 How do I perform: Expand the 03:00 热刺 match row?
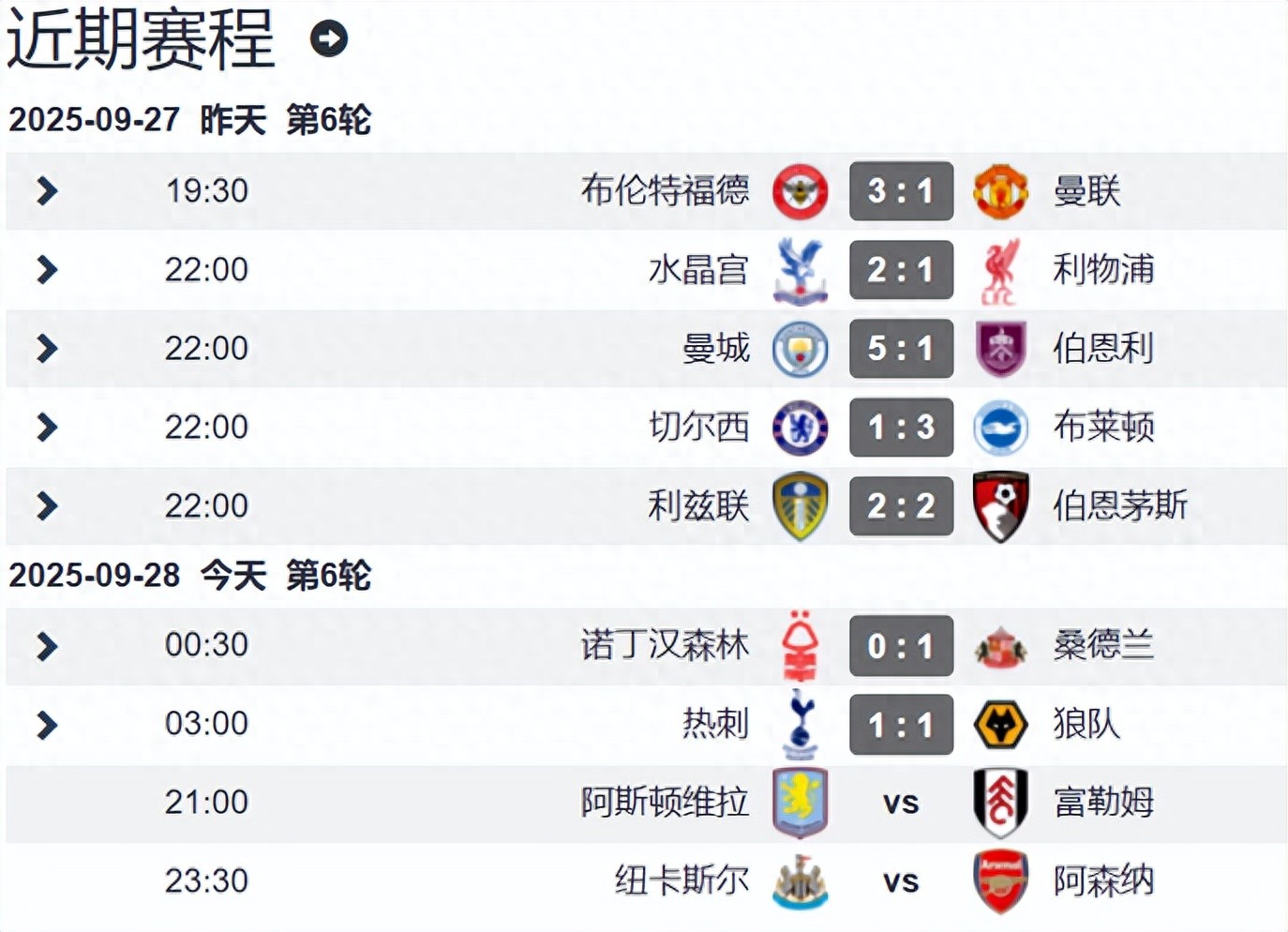(x=47, y=725)
